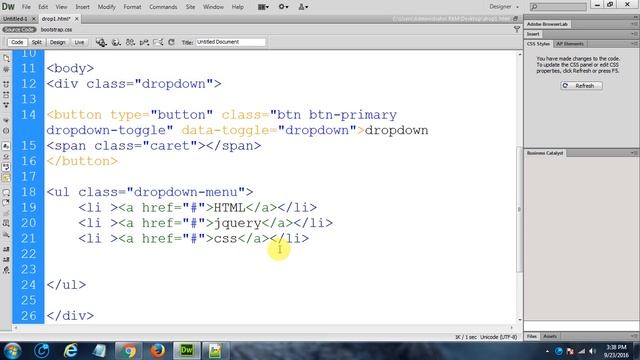Click the Expand All coding icon
The width and height of the screenshot is (640, 360).
[6, 105]
